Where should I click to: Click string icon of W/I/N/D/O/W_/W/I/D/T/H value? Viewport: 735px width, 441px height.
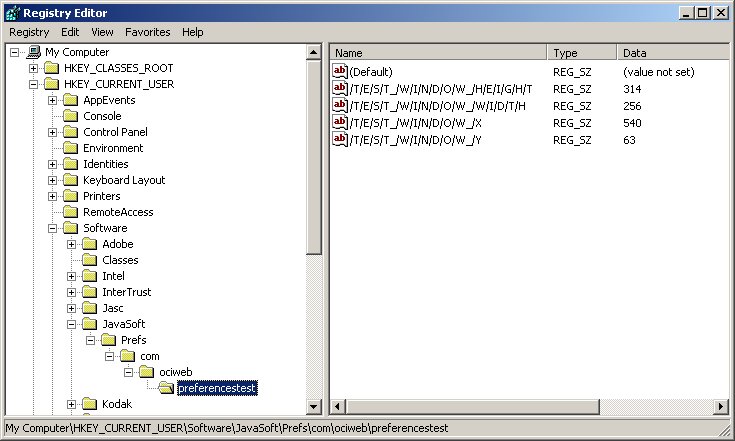(340, 105)
